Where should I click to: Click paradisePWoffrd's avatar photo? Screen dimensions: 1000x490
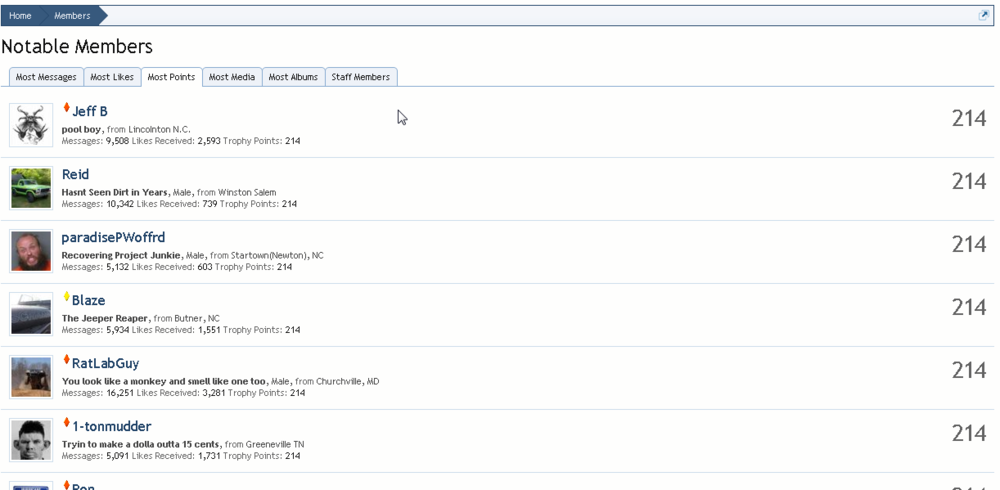(31, 251)
